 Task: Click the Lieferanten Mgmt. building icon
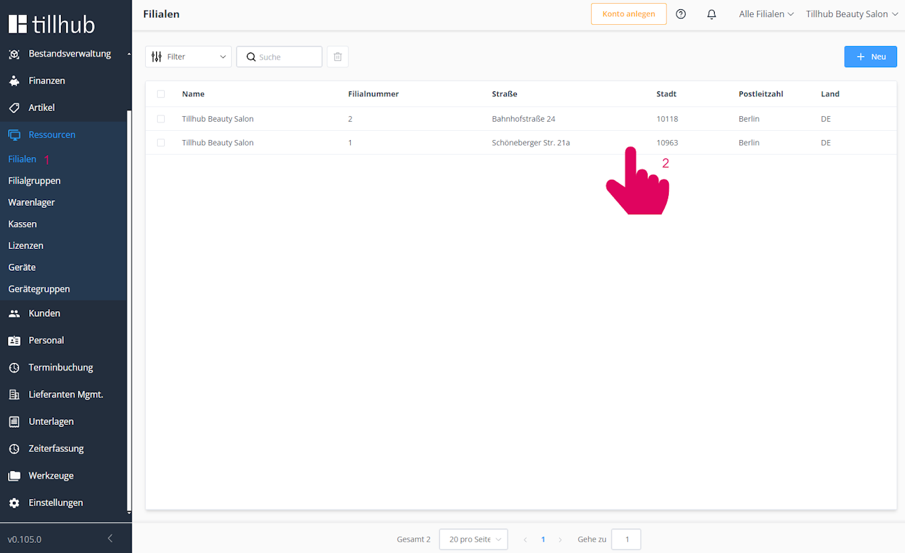14,395
